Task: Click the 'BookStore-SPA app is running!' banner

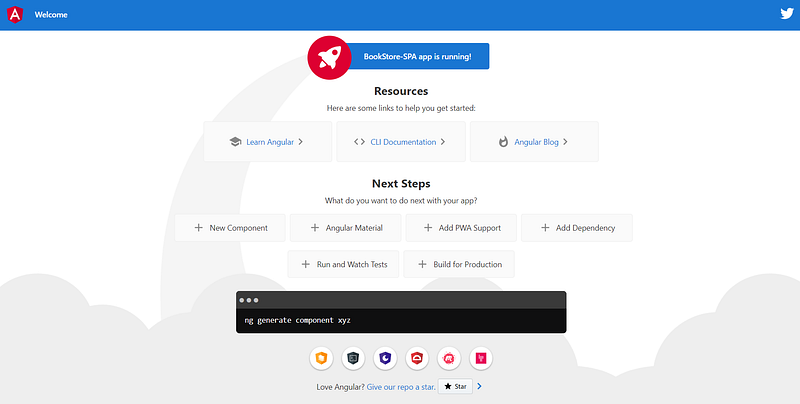Action: 417,56
